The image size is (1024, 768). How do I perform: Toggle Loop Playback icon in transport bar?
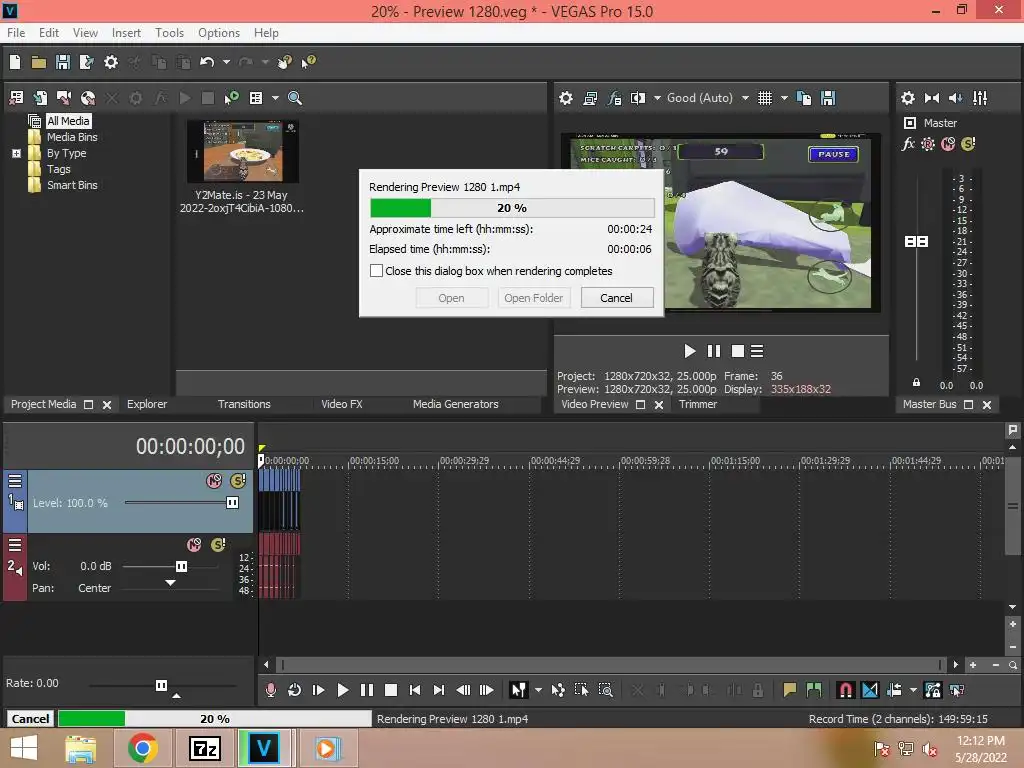pyautogui.click(x=295, y=690)
